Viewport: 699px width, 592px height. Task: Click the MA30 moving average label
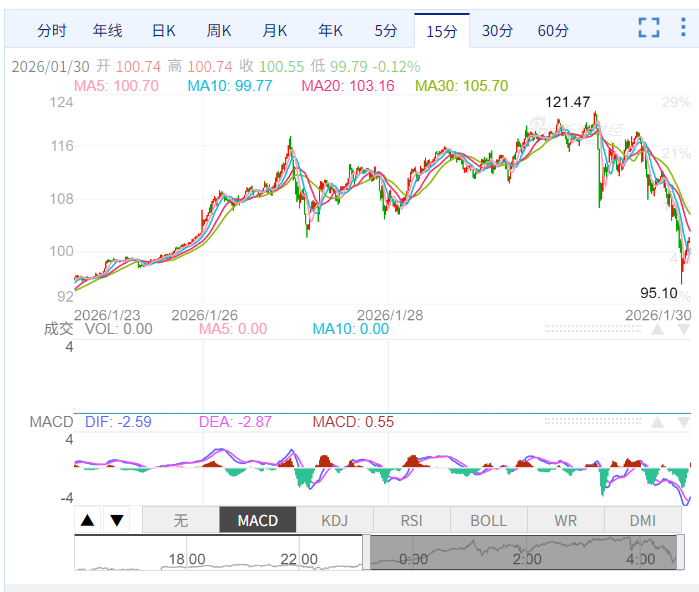tap(461, 86)
